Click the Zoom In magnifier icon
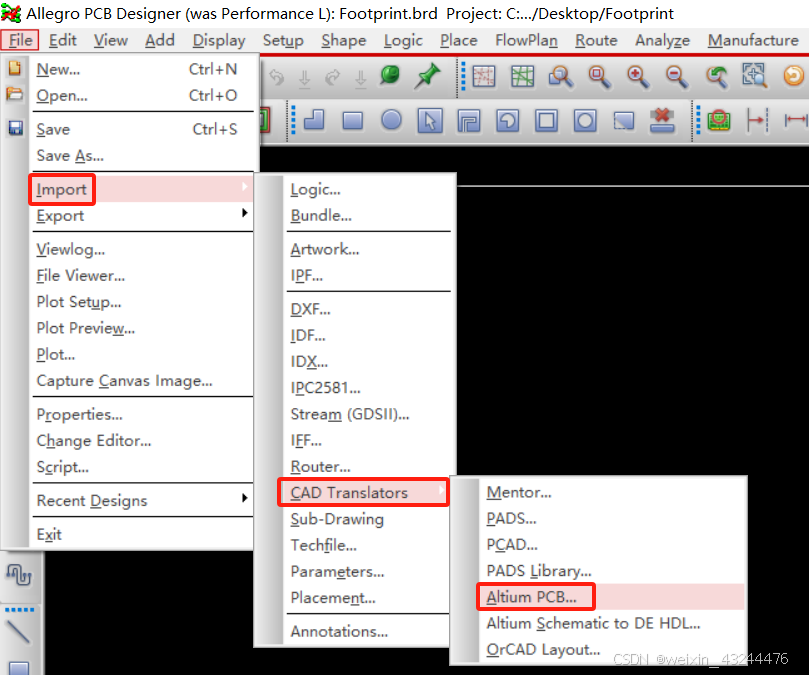809x675 pixels. pyautogui.click(x=638, y=76)
